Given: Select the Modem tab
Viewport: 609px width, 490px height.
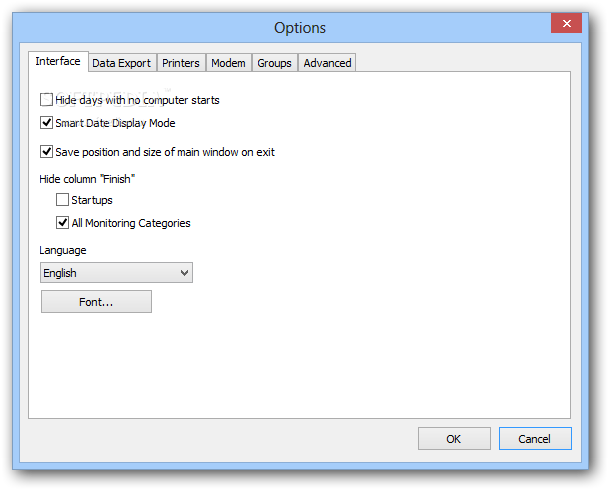Looking at the screenshot, I should pyautogui.click(x=228, y=63).
